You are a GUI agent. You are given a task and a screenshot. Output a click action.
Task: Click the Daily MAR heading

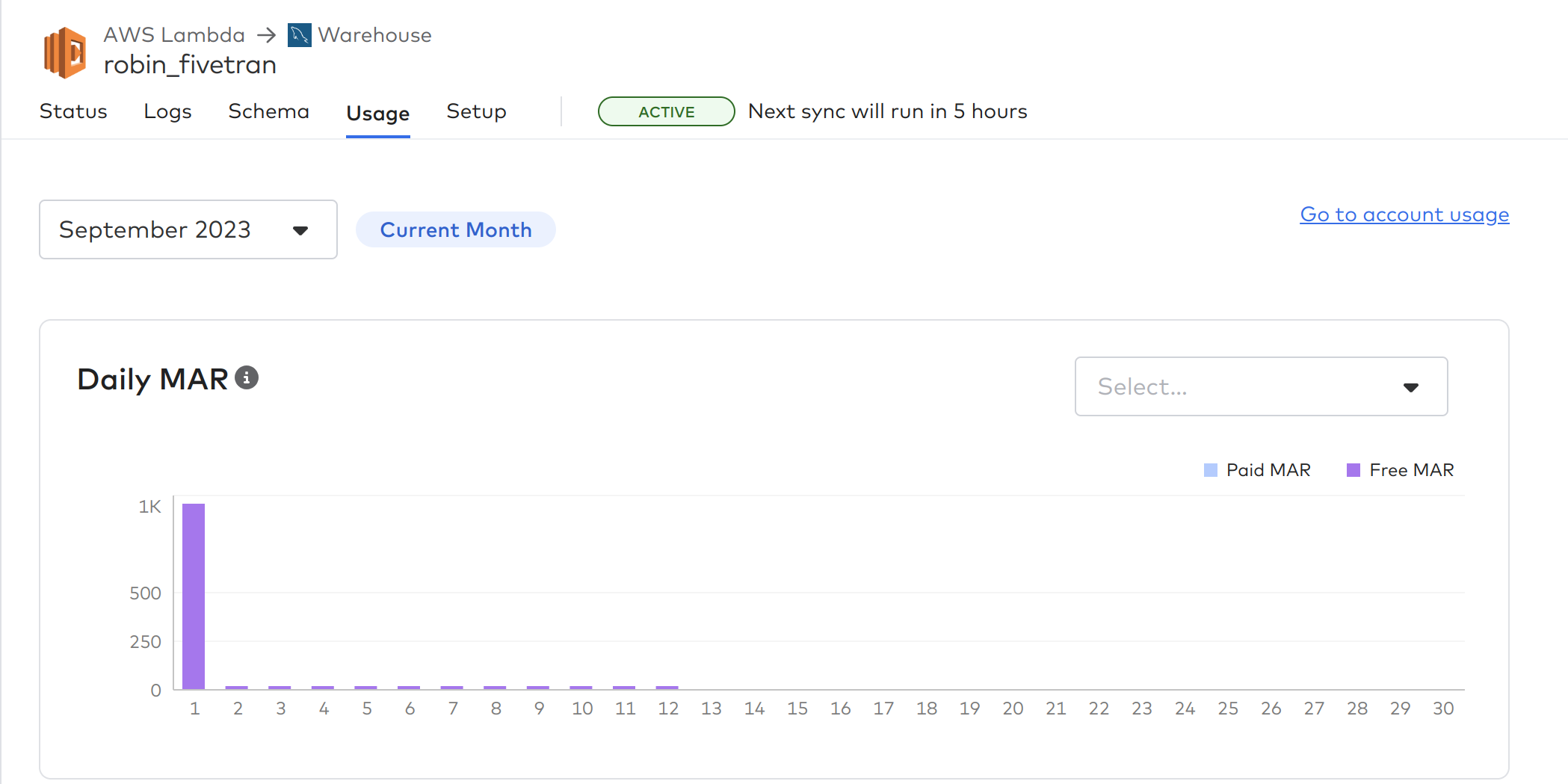[x=152, y=379]
